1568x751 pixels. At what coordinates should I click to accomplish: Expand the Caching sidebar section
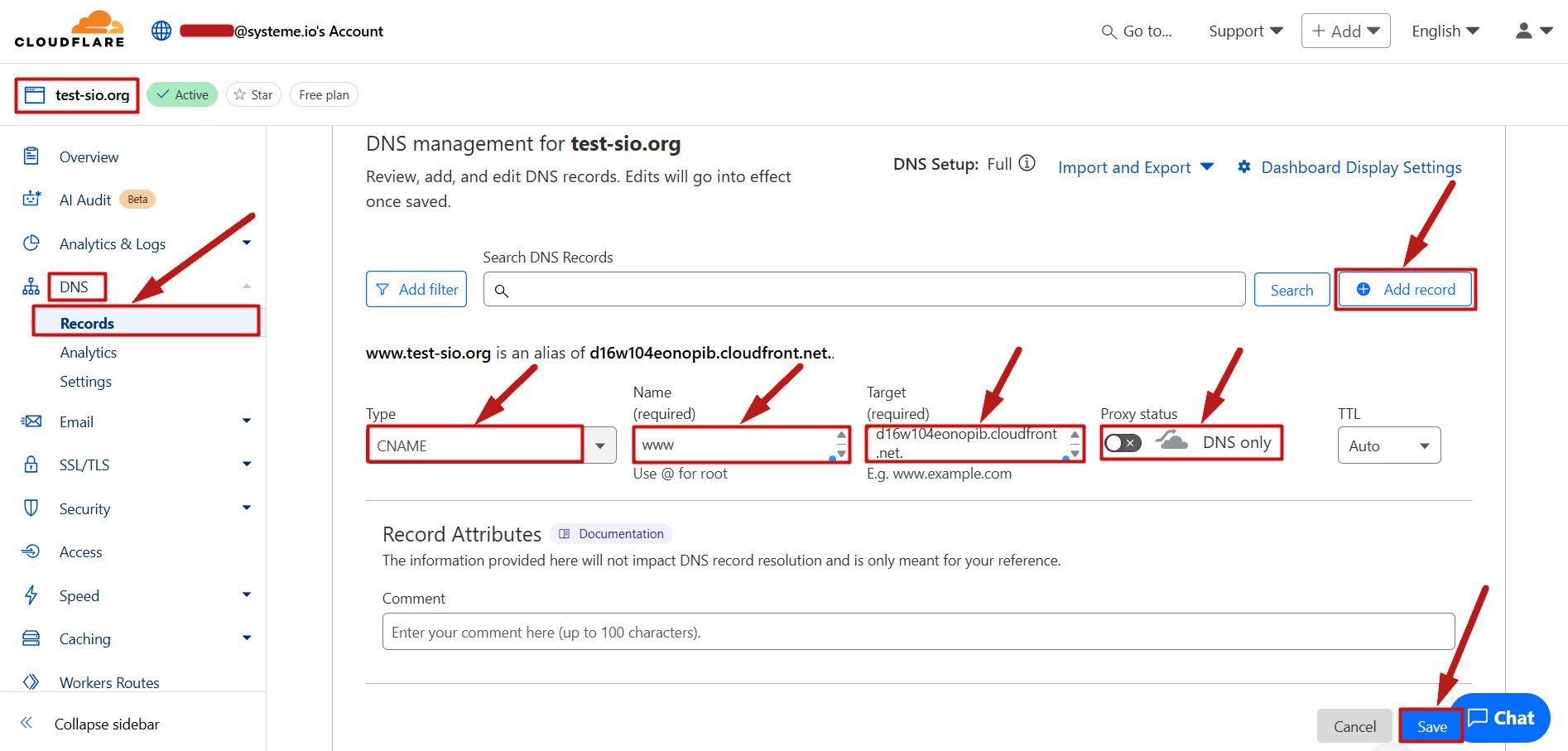pos(247,638)
